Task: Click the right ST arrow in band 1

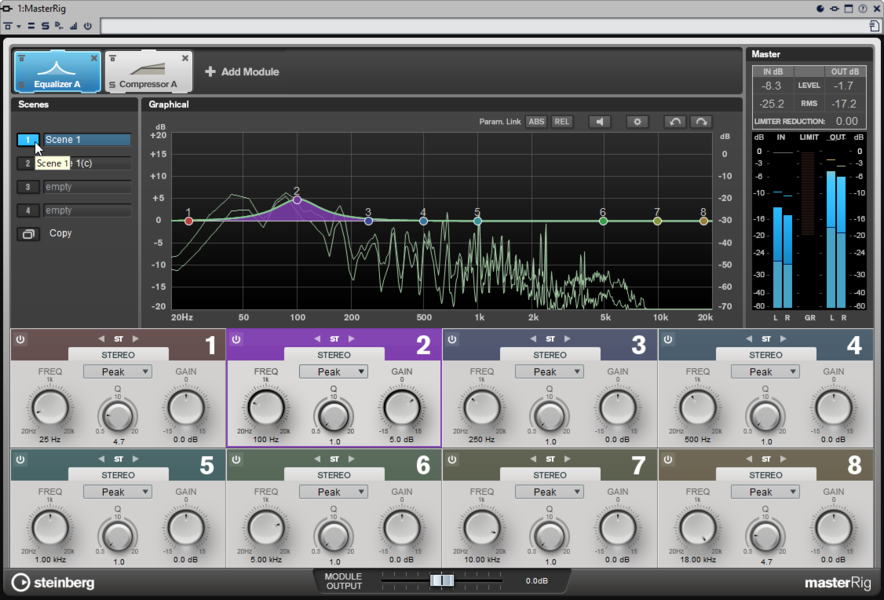Action: point(135,339)
